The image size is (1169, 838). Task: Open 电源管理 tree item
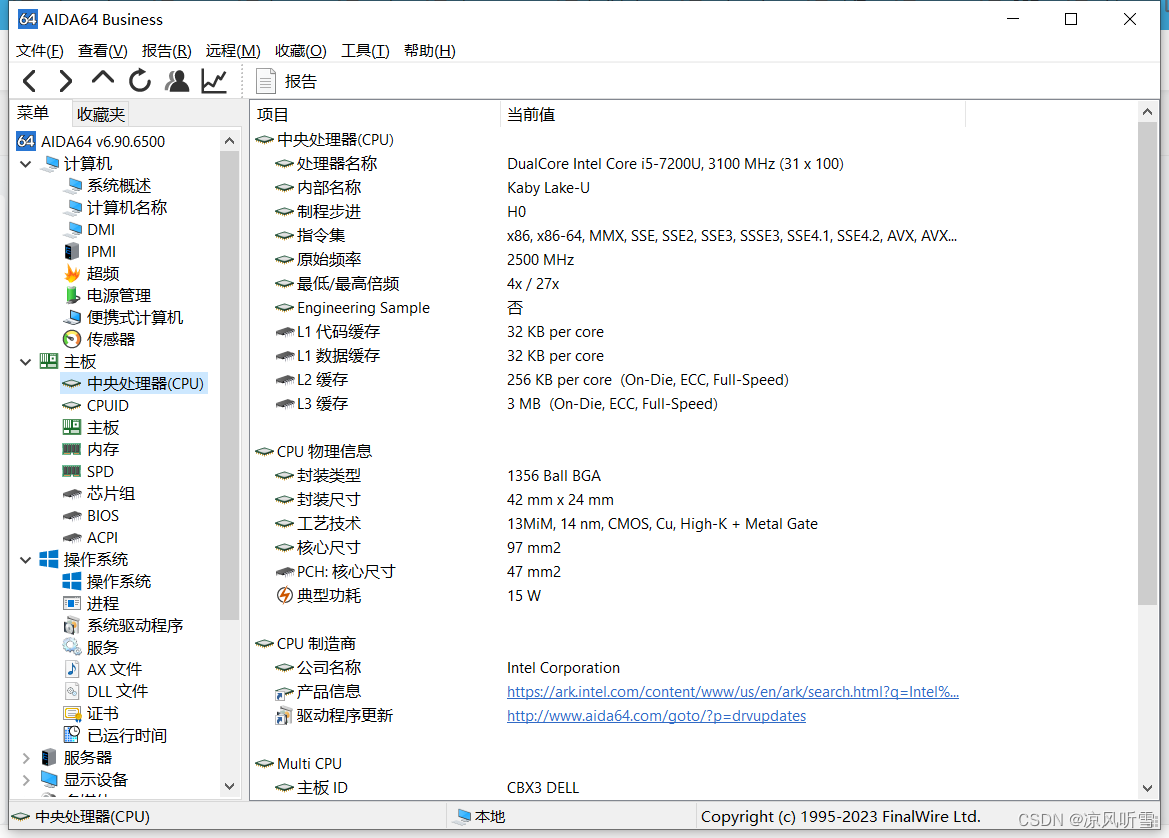107,295
